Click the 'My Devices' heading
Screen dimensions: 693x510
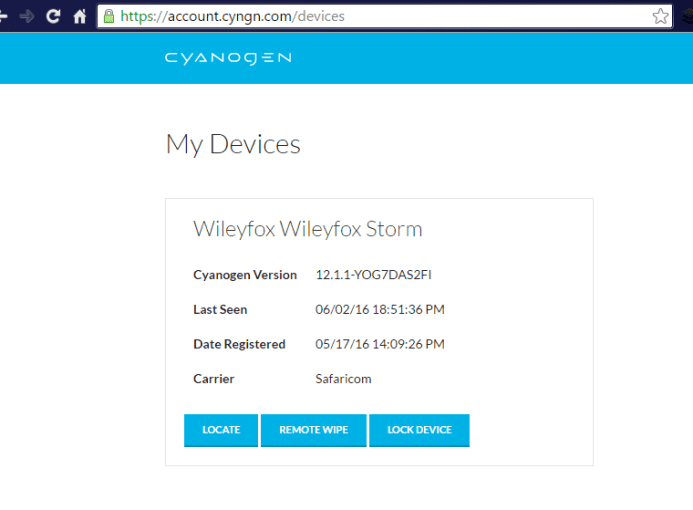tap(233, 145)
